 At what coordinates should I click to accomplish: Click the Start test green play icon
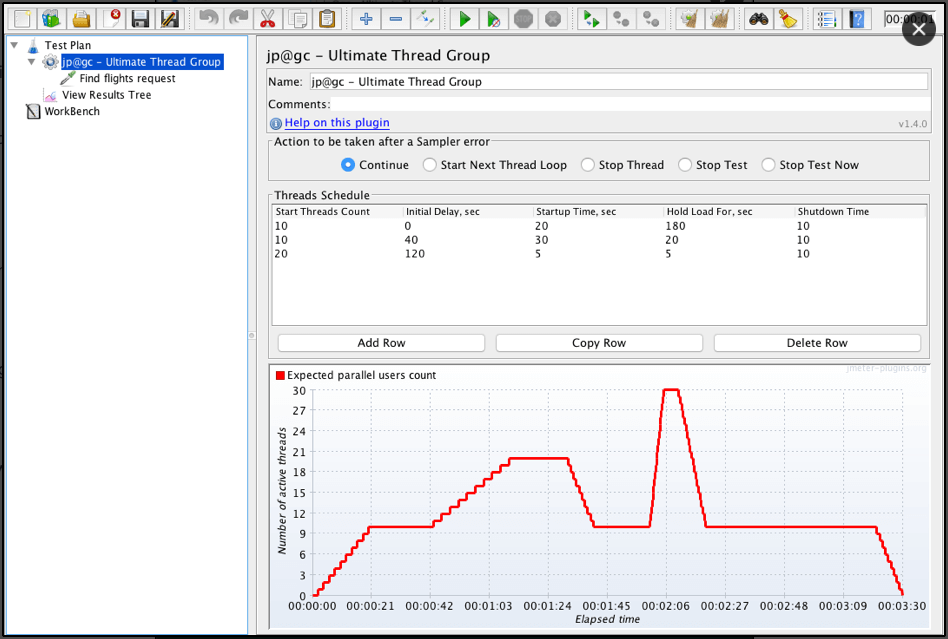[x=464, y=19]
